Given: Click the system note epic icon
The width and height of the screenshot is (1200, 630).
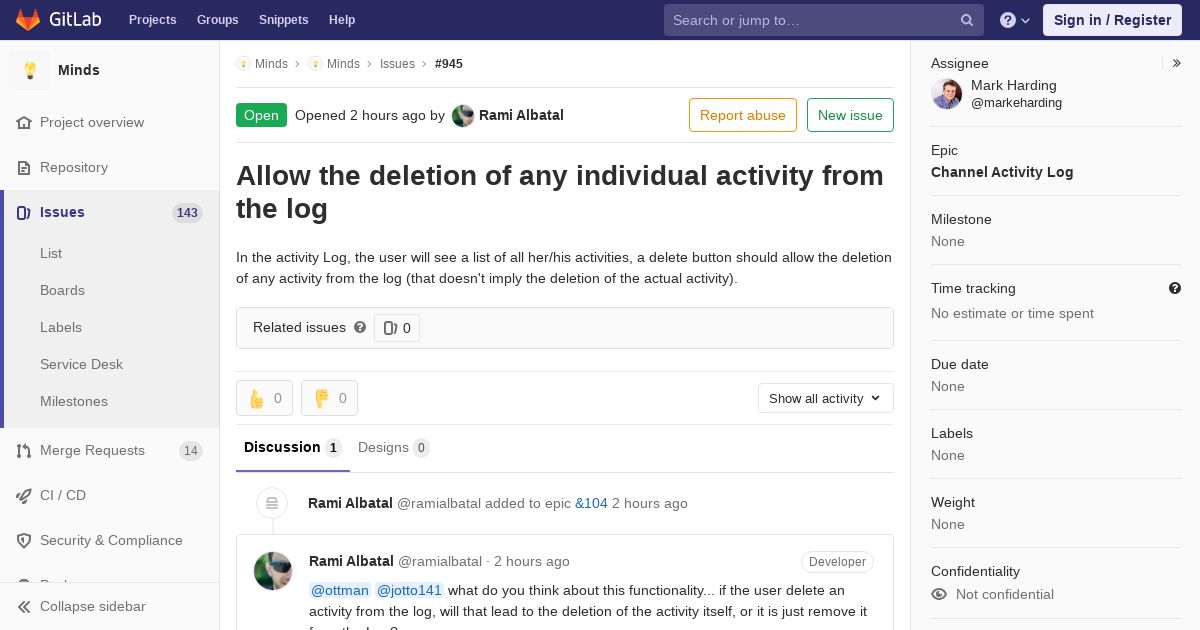Looking at the screenshot, I should click(x=272, y=503).
